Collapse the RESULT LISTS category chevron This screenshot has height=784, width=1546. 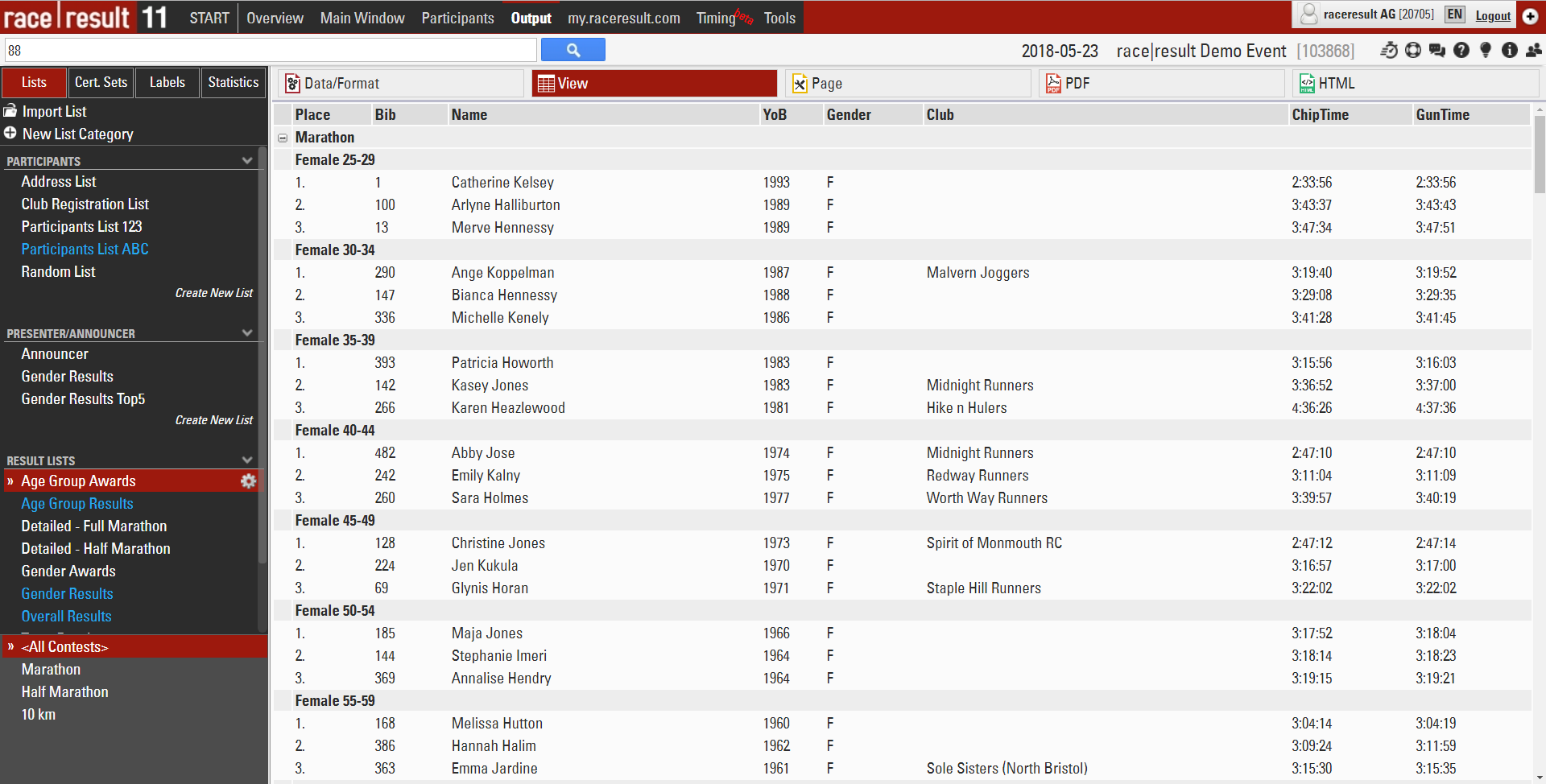click(247, 460)
